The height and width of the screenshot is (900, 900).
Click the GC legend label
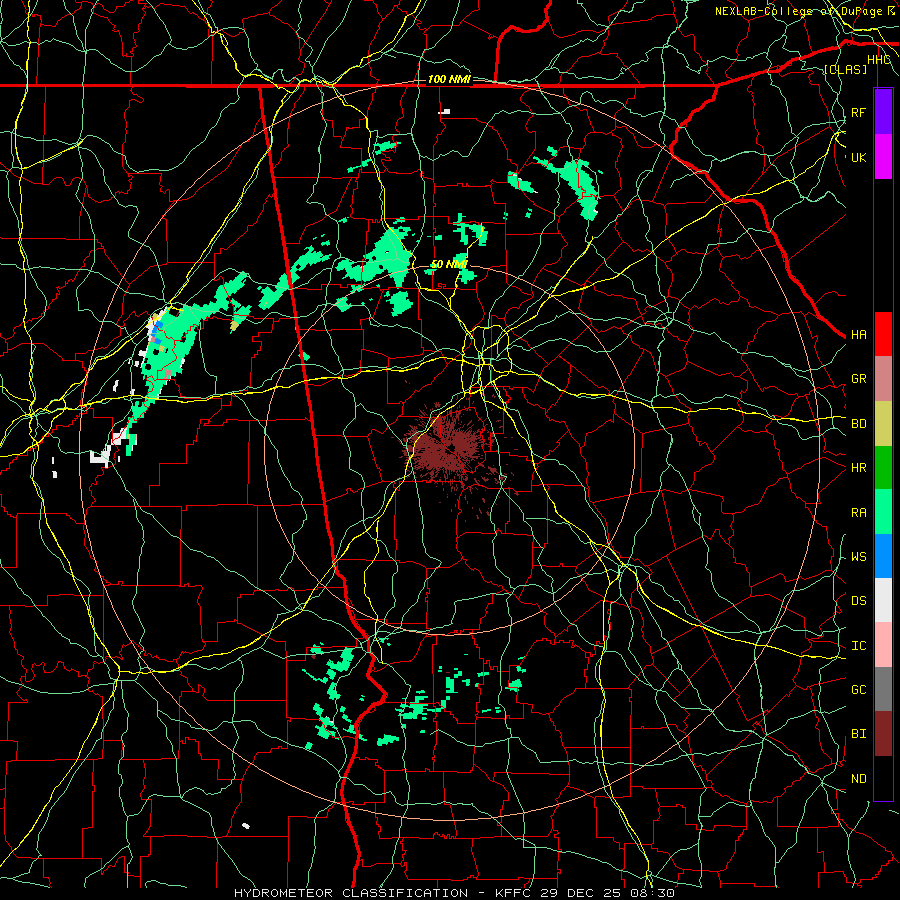[x=859, y=690]
